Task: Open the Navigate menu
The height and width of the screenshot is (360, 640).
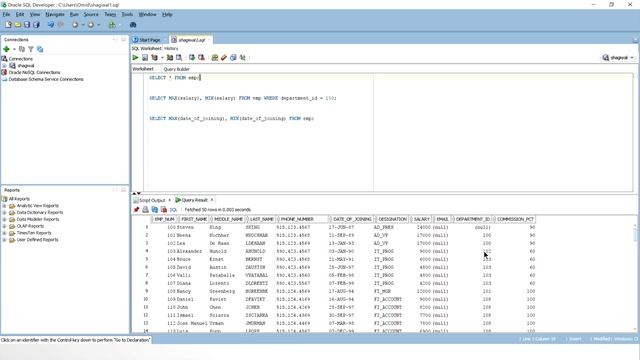Action: pyautogui.click(x=55, y=14)
